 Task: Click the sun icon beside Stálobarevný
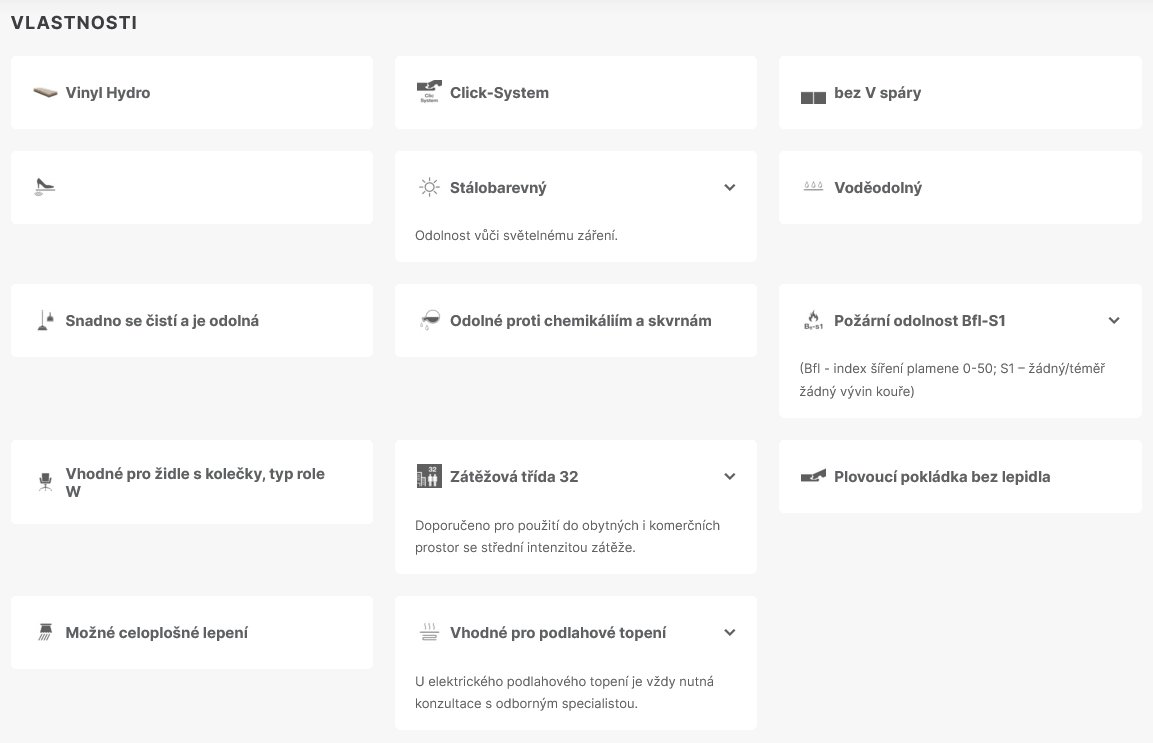(x=429, y=187)
